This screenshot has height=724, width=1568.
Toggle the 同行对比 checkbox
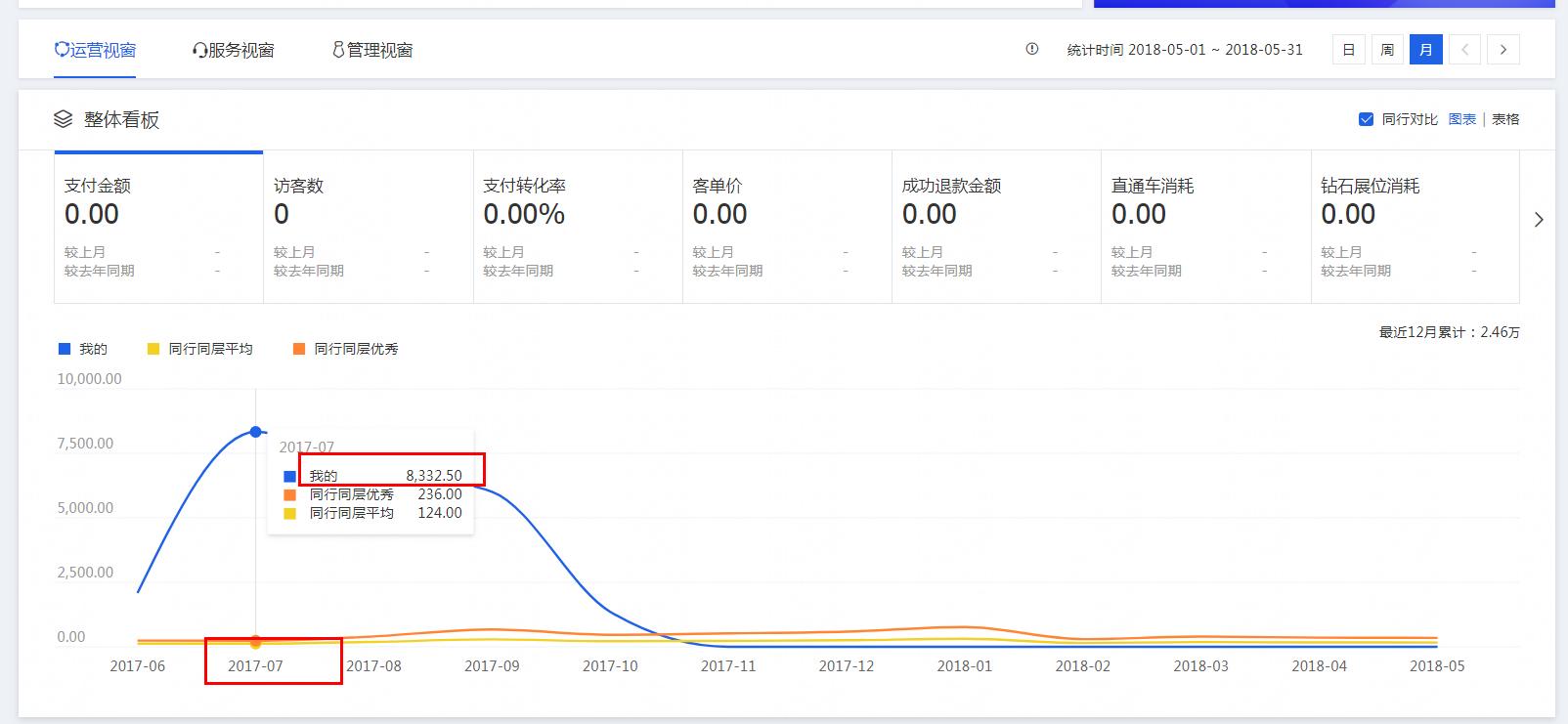(x=1366, y=119)
